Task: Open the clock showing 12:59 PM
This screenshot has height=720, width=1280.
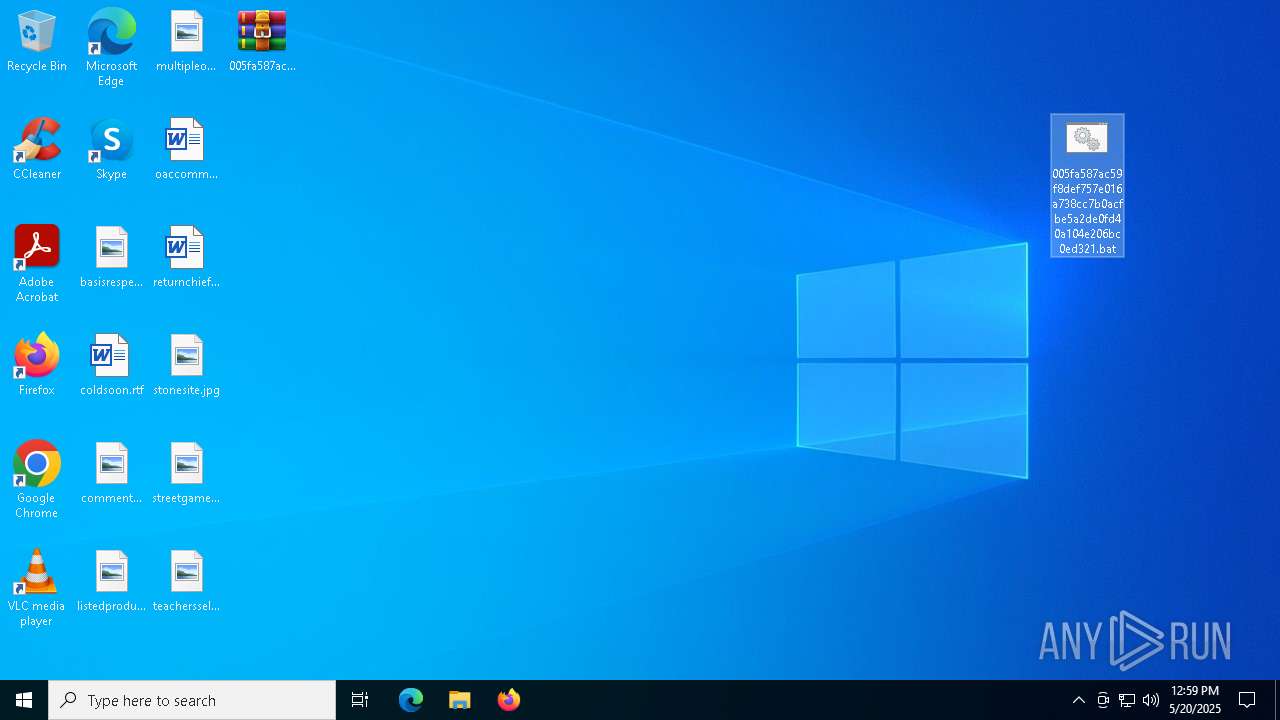Action: pyautogui.click(x=1195, y=700)
